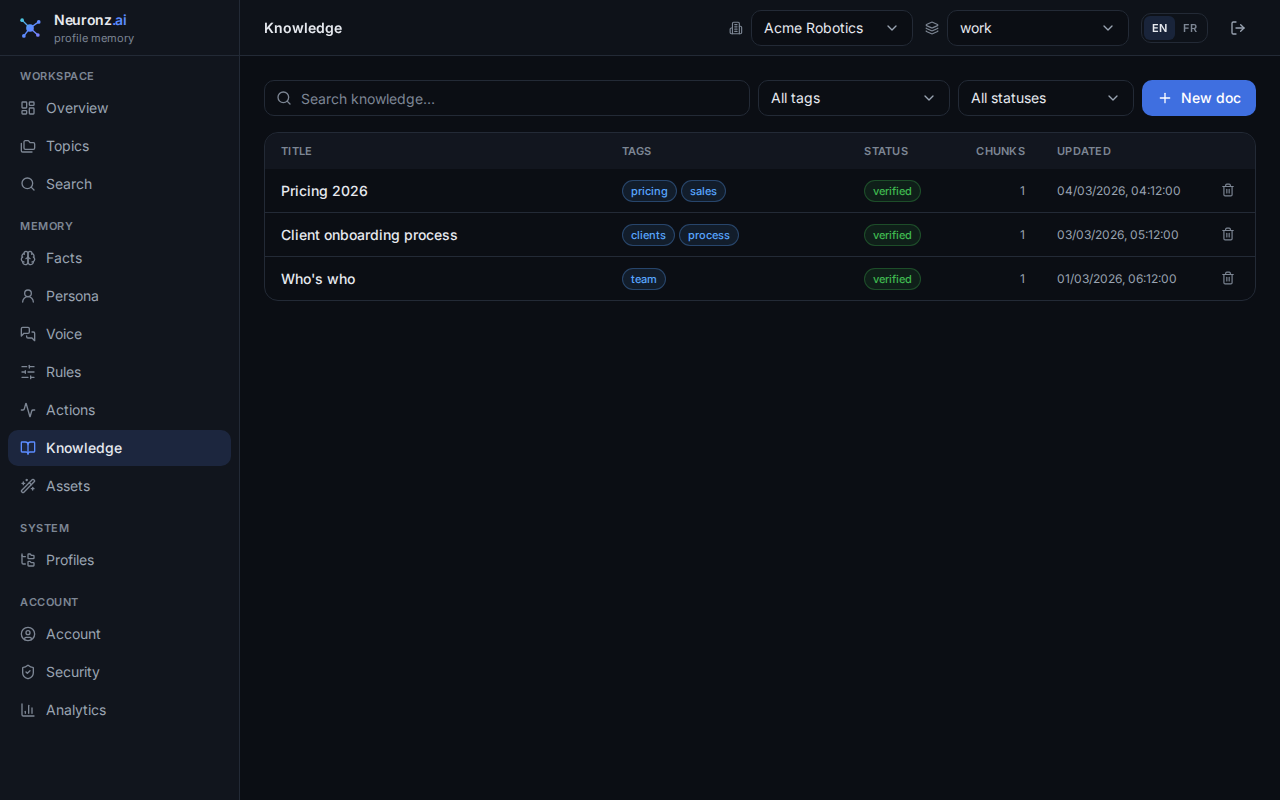Open the Pricing 2026 document

pos(324,191)
